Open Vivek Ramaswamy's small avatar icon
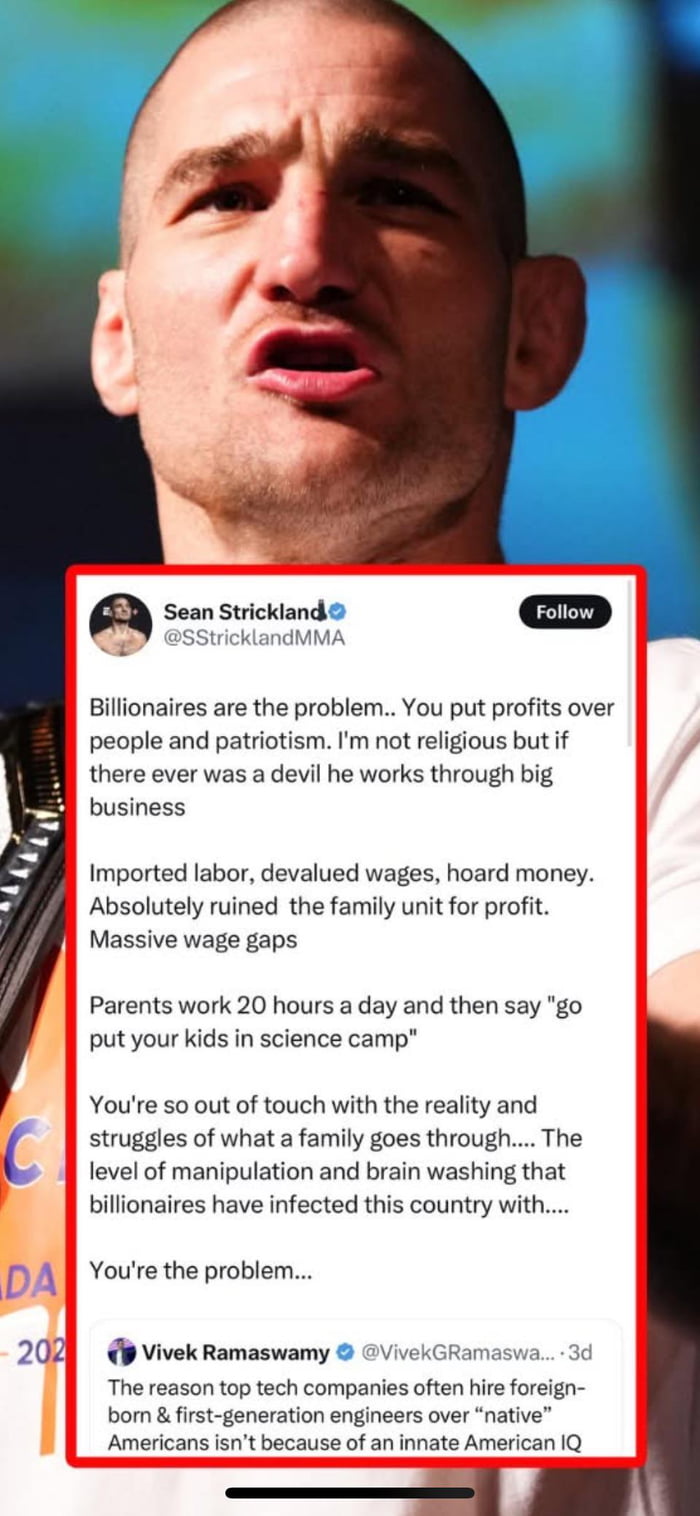The height and width of the screenshot is (1516, 700). [x=121, y=1352]
